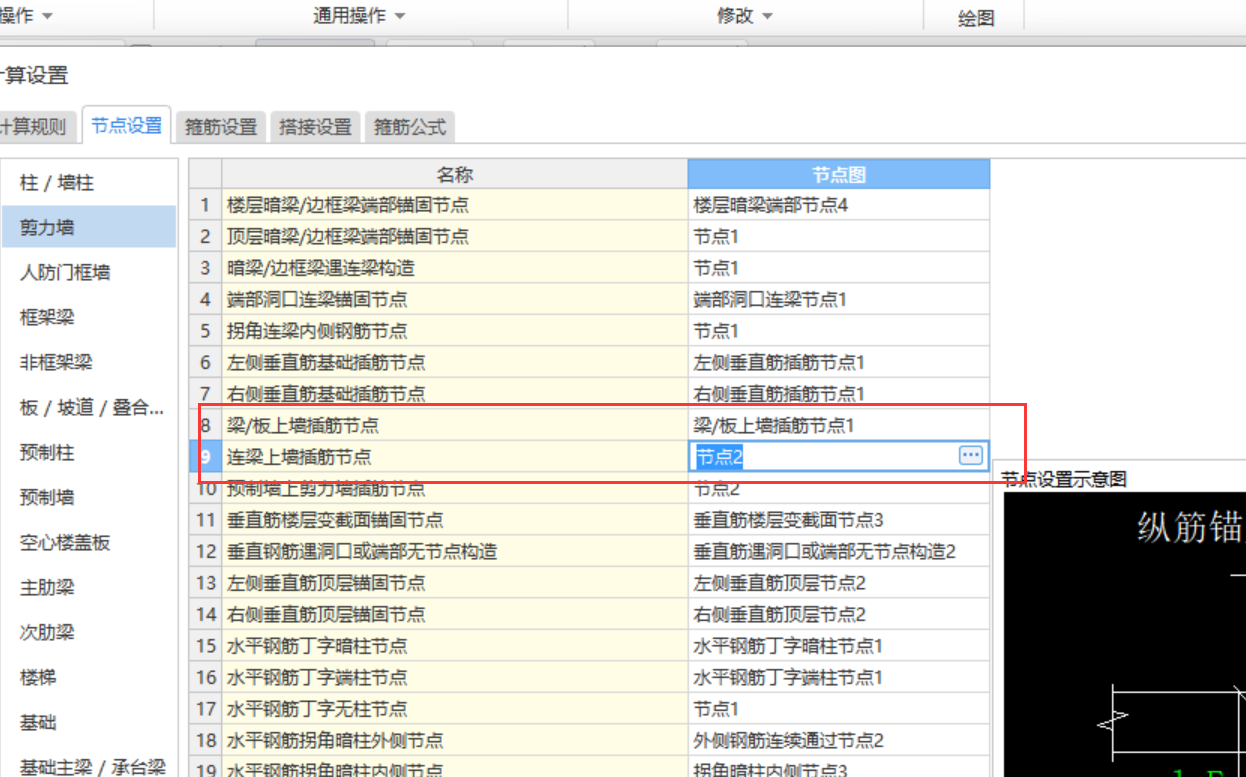Click 外侧钢筋连续通过节点2 cell
This screenshot has width=1246, height=777.
tap(839, 740)
